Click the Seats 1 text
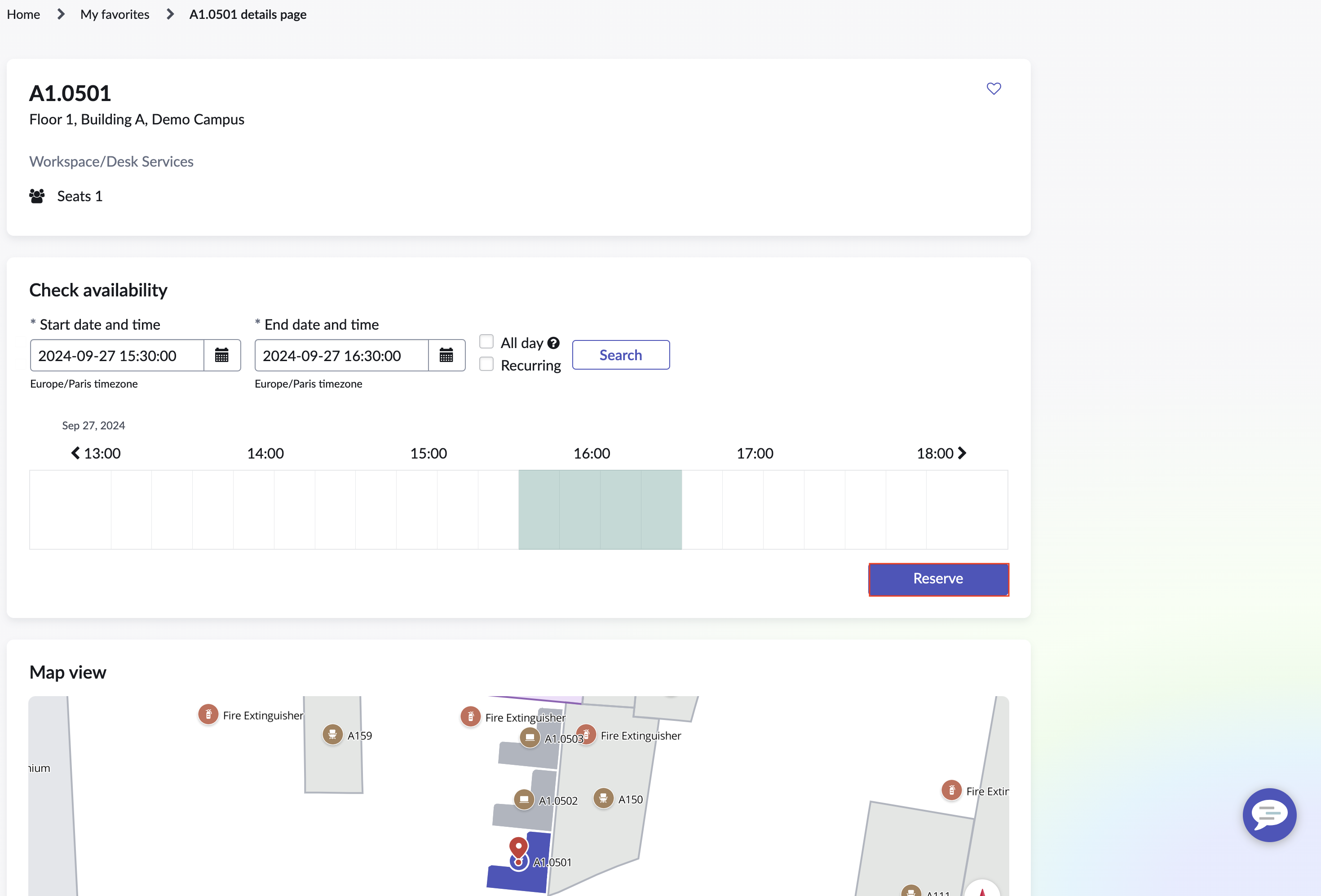 [x=80, y=196]
